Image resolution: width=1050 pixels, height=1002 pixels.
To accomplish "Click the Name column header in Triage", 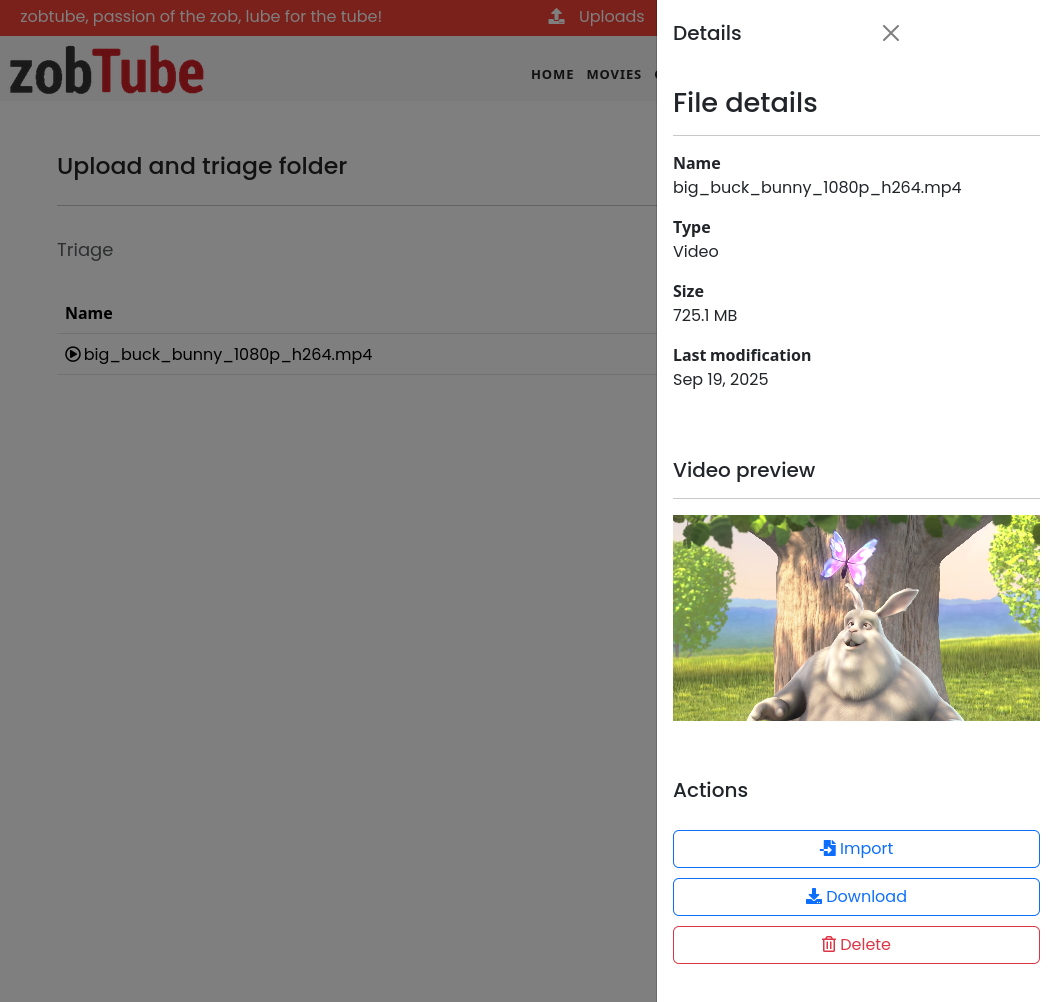I will [x=88, y=313].
